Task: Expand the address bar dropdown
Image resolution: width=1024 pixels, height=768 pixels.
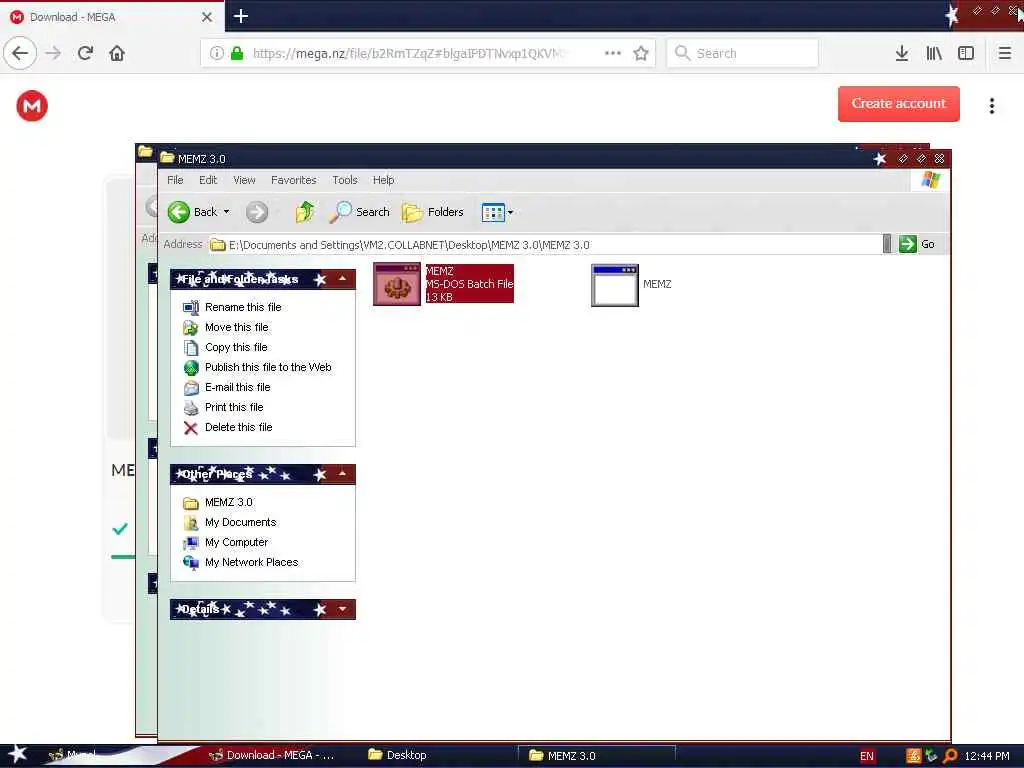Action: [x=887, y=244]
